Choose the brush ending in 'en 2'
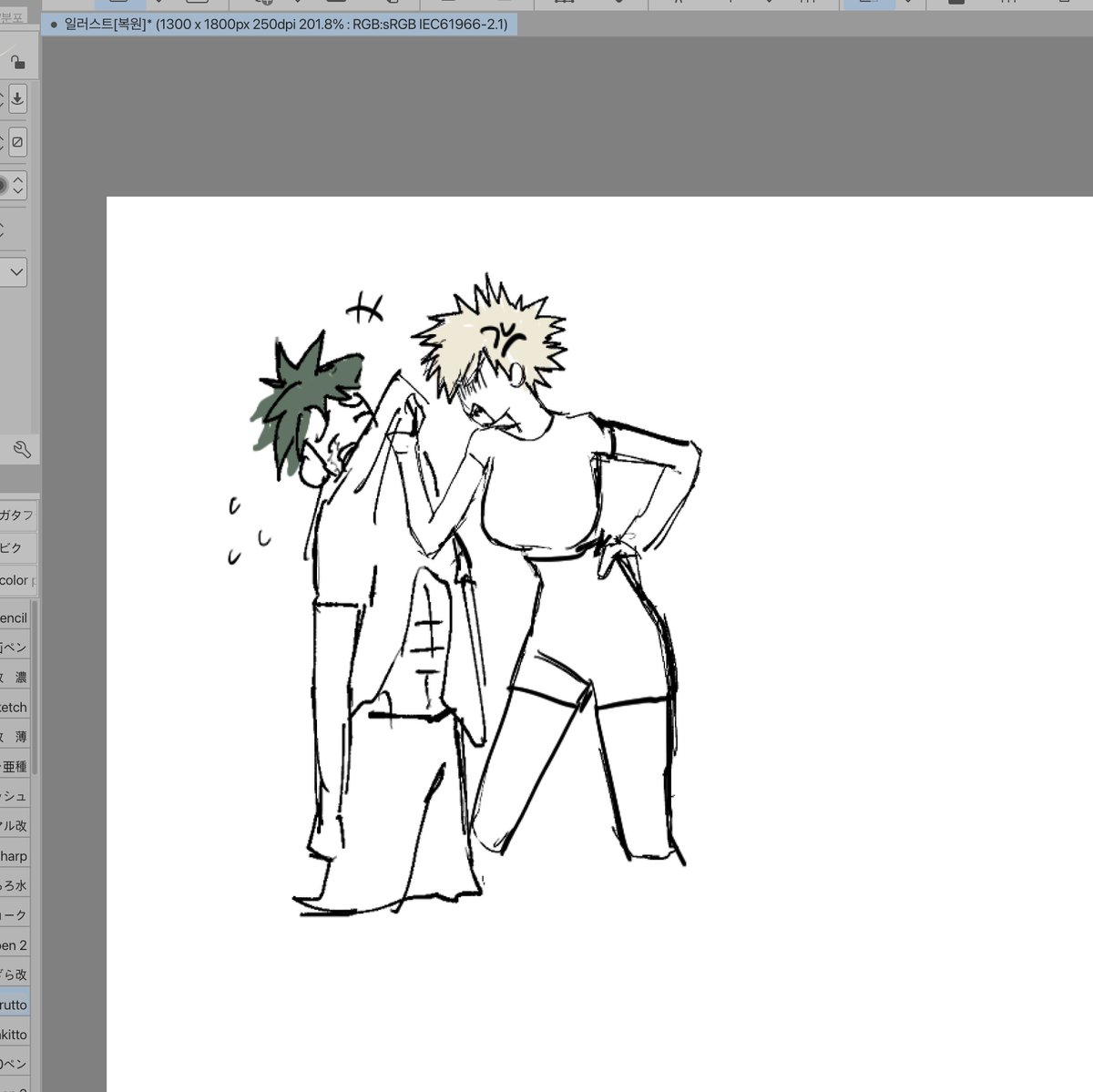Screen dimensions: 1093x1092 coord(15,944)
